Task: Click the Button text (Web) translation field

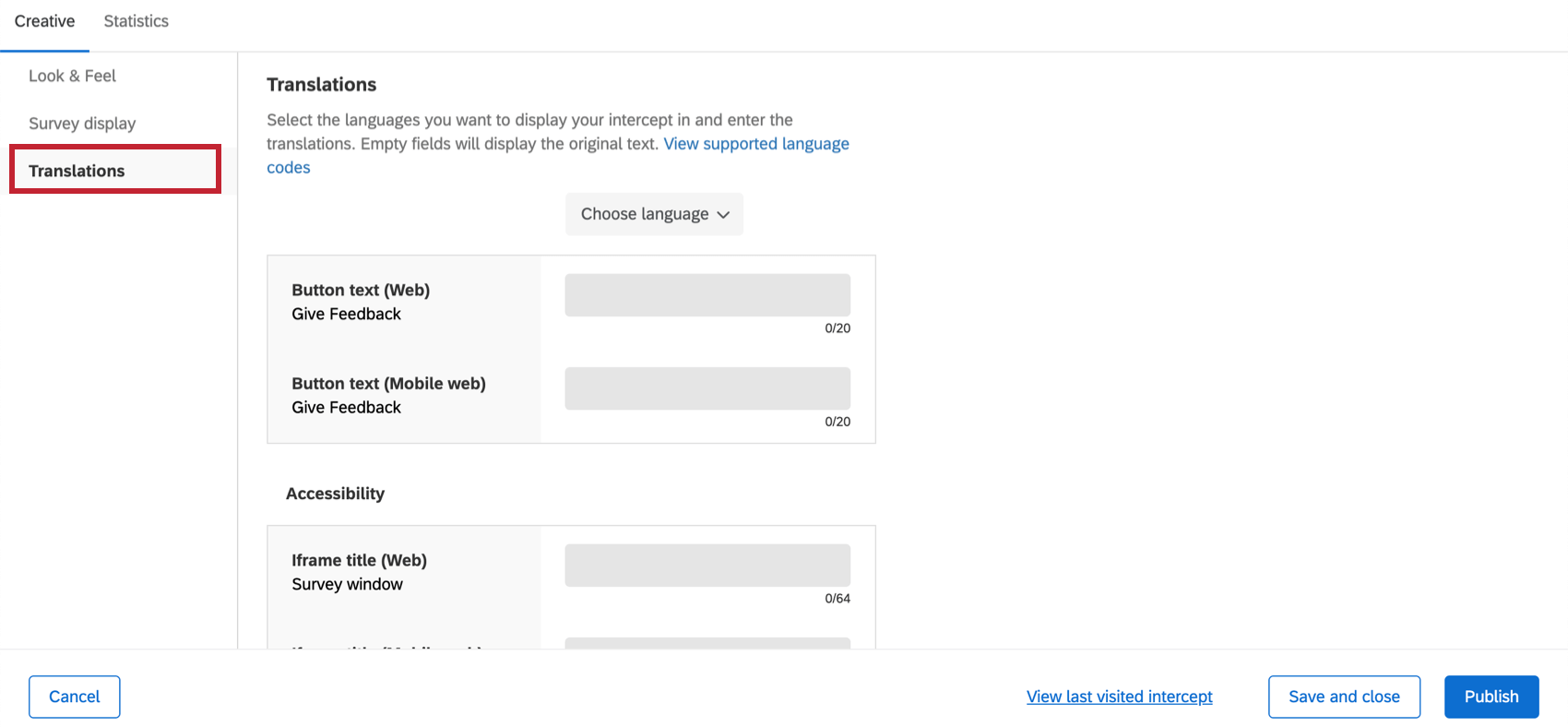Action: point(707,295)
